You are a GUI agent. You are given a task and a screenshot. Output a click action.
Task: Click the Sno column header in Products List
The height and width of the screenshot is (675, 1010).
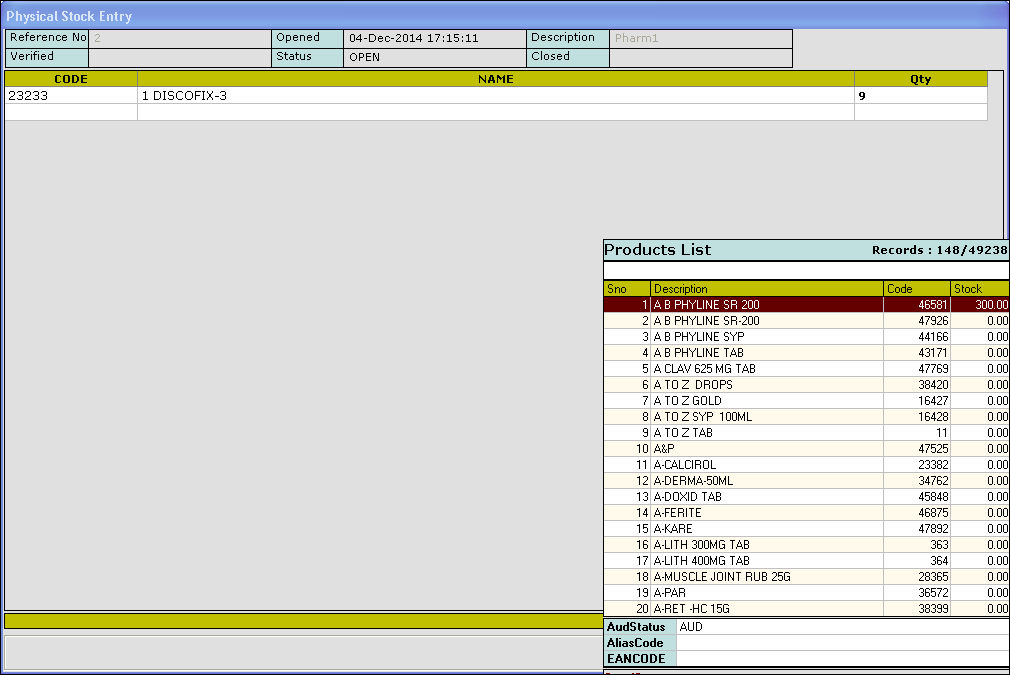click(627, 289)
